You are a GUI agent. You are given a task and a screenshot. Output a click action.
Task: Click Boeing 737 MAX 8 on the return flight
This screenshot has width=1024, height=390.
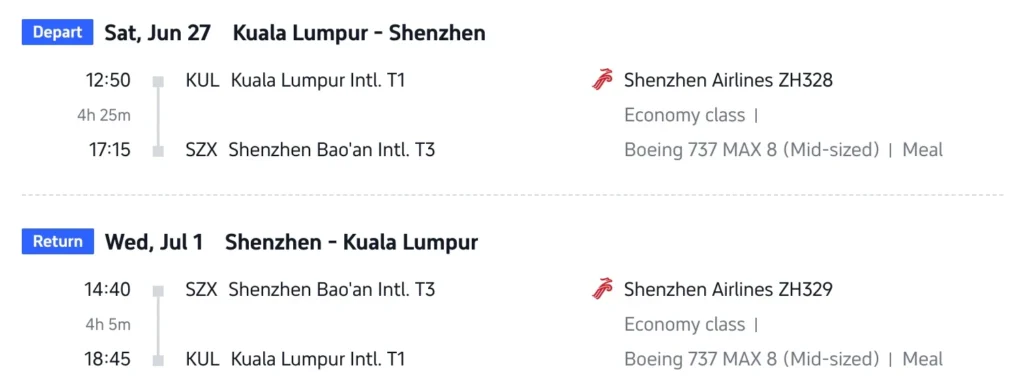(701, 359)
